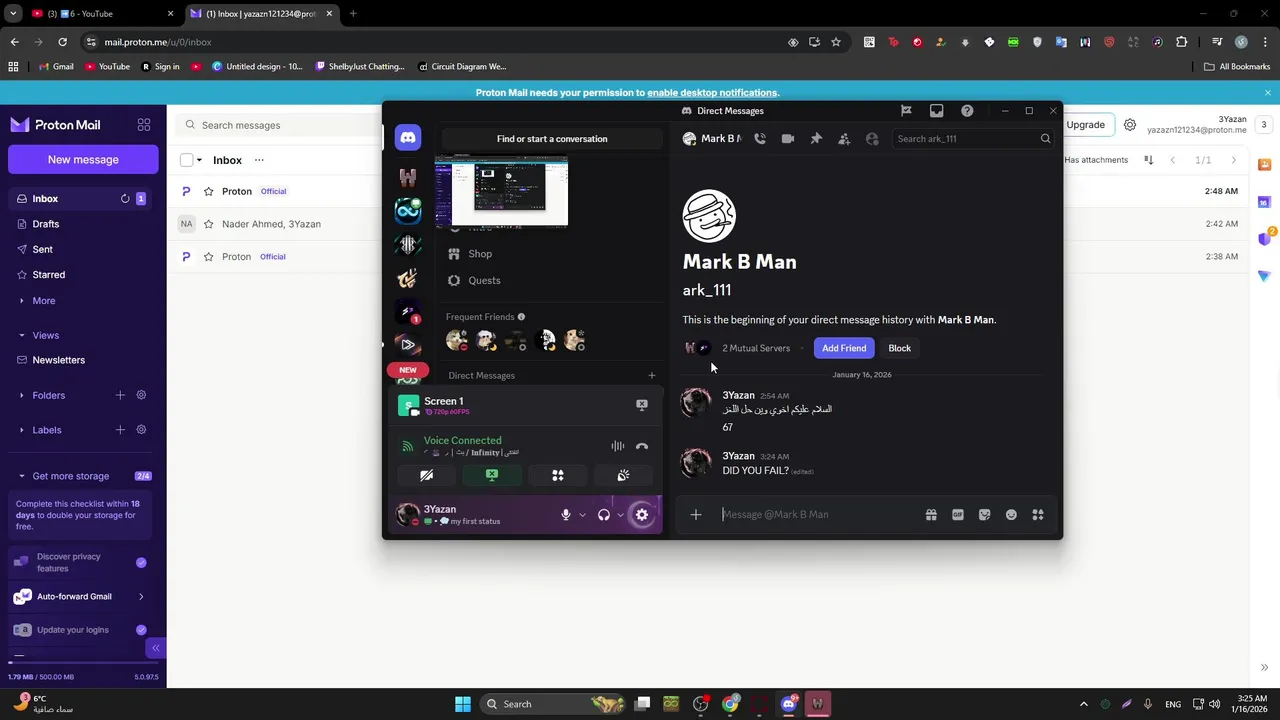Viewport: 1280px width, 720px height.
Task: Block Mark B Man
Action: 899,348
